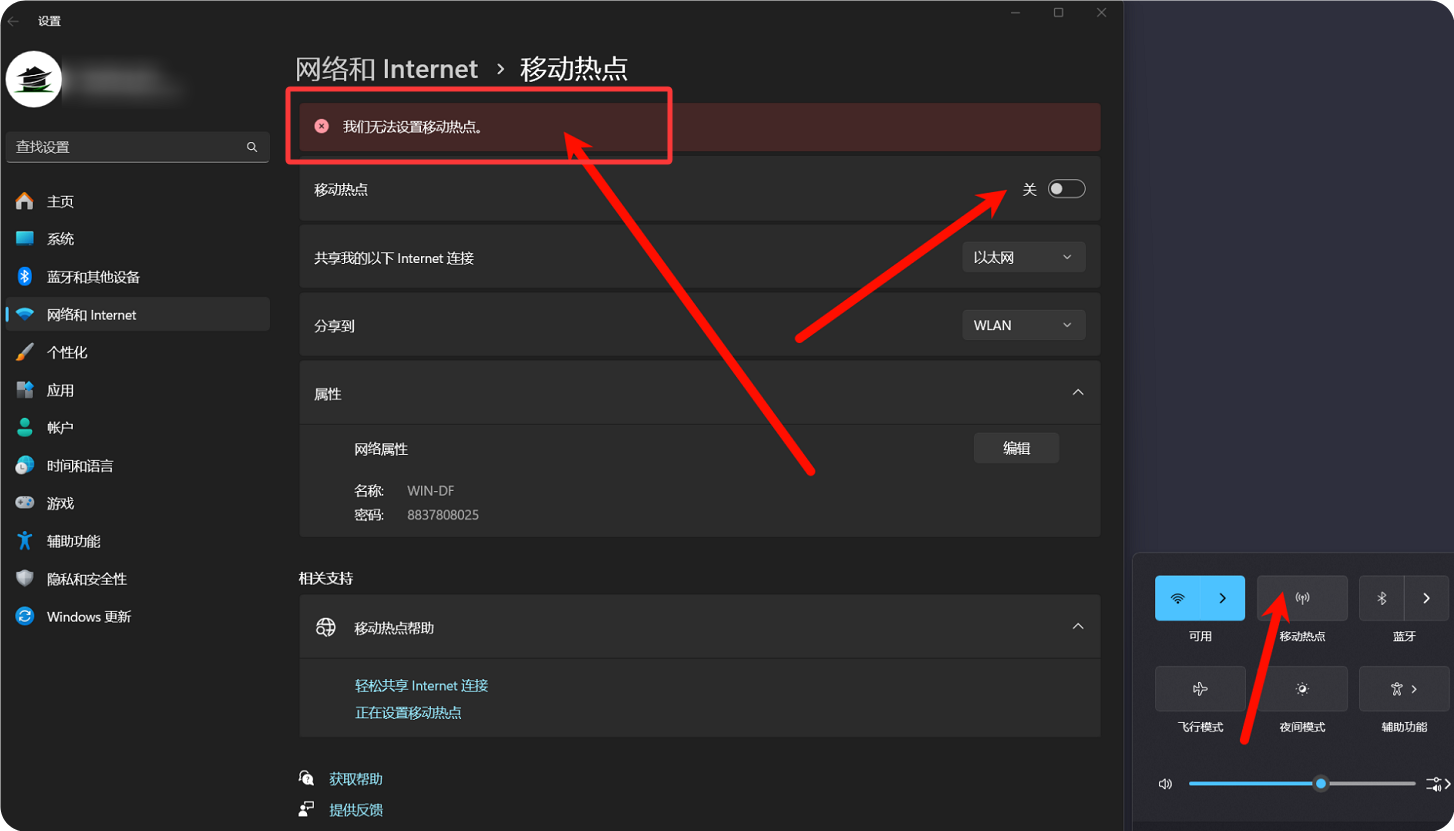
Task: Expand Wi-Fi networks list arrow in quick settings
Action: 1222,598
